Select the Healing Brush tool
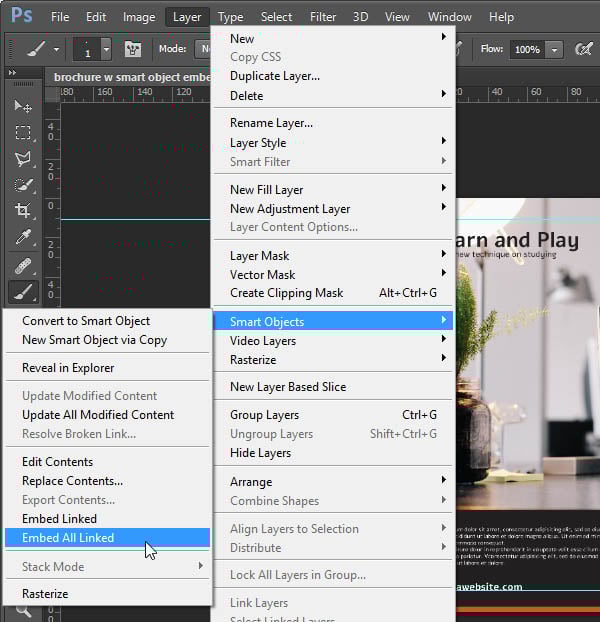Viewport: 600px width, 622px height. coord(23,266)
